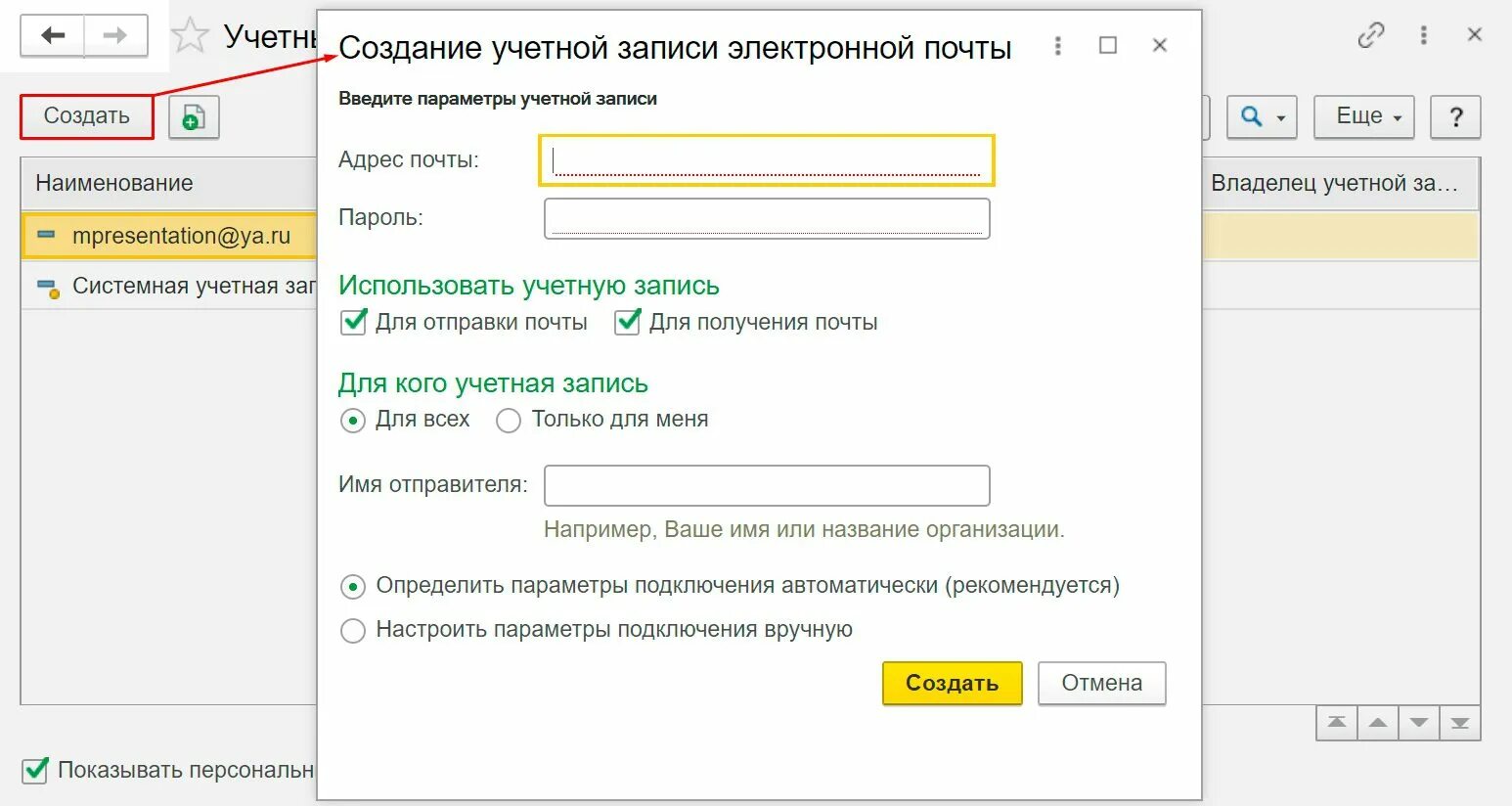Expand the search magnifier dropdown

tap(1262, 117)
